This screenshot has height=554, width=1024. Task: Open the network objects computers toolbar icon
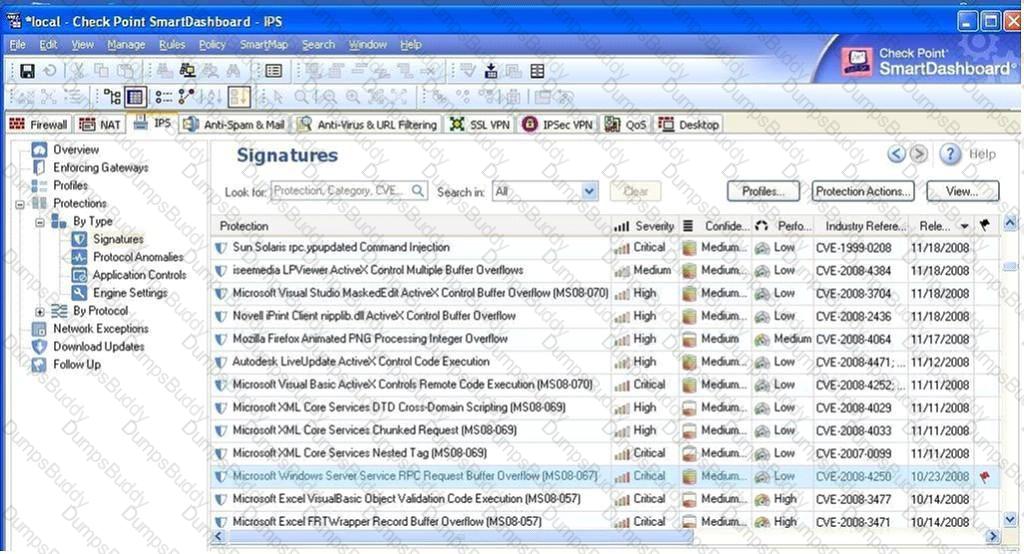[187, 71]
